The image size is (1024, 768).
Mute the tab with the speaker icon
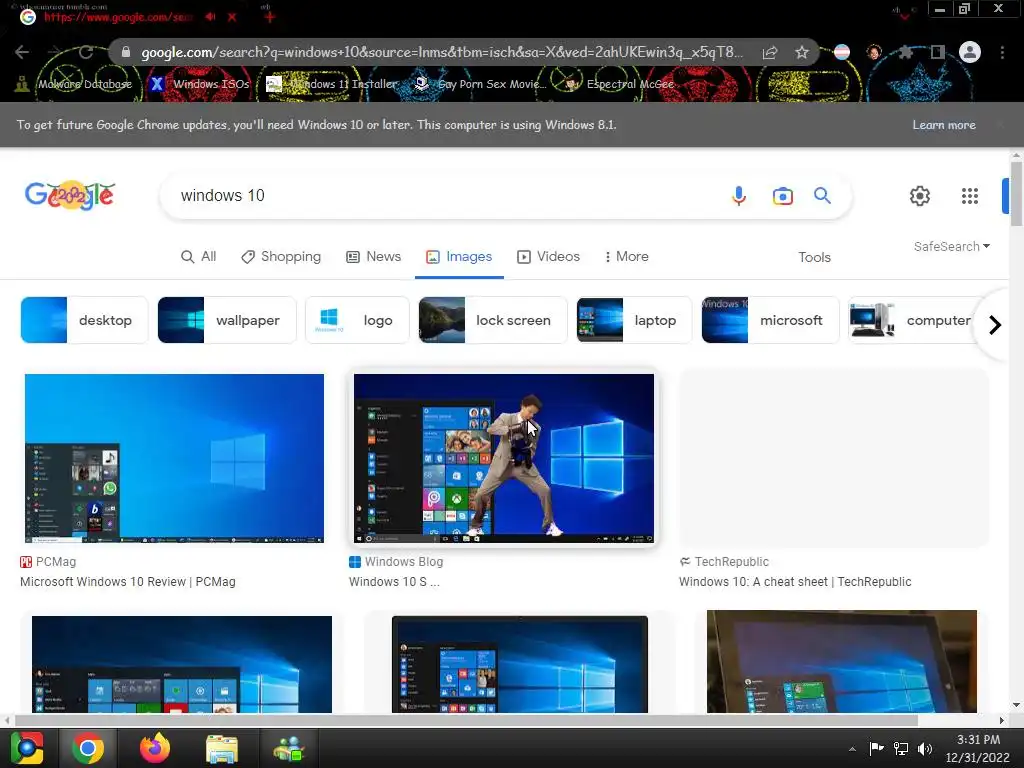(x=210, y=17)
